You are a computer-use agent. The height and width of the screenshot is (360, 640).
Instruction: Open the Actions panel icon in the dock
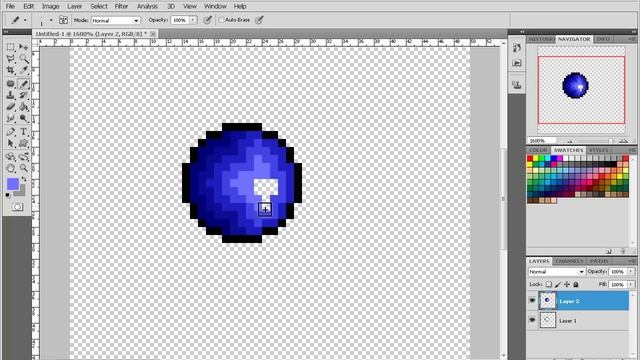coord(517,63)
